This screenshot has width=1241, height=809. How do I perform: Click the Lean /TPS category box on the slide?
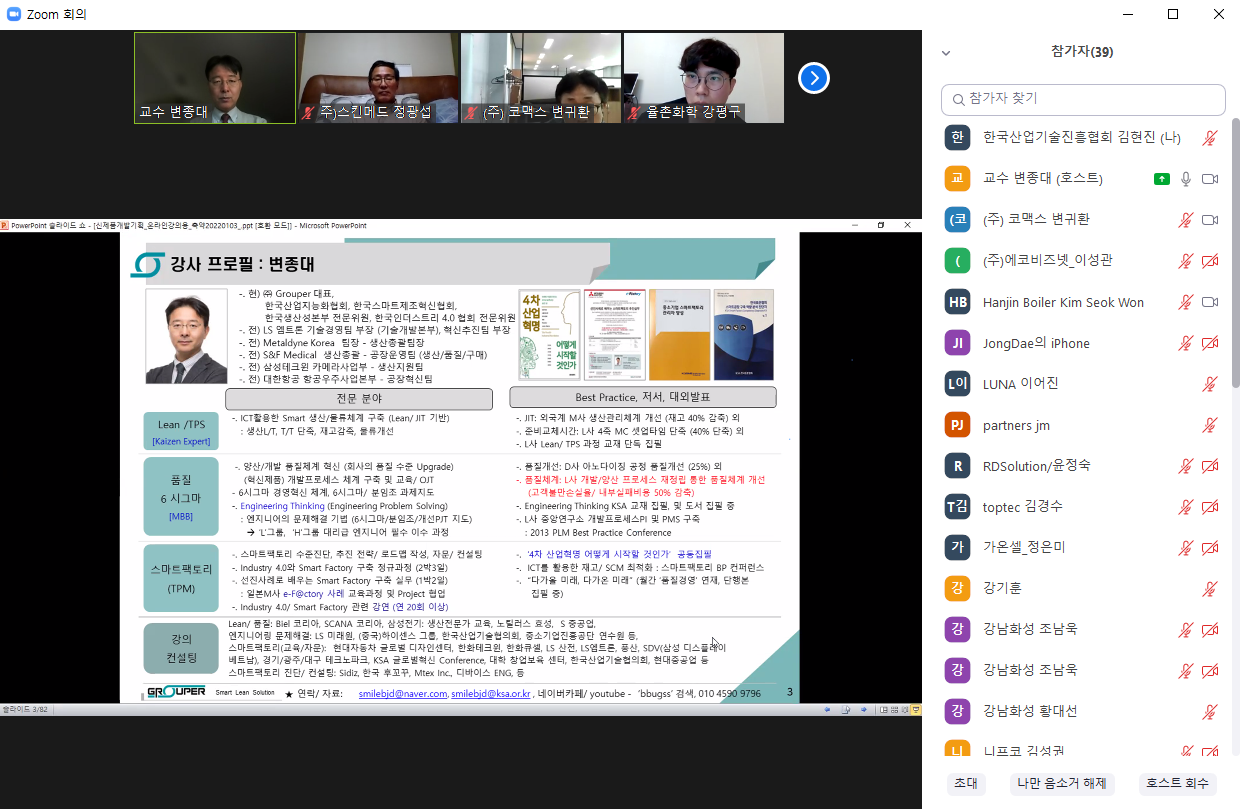[183, 432]
